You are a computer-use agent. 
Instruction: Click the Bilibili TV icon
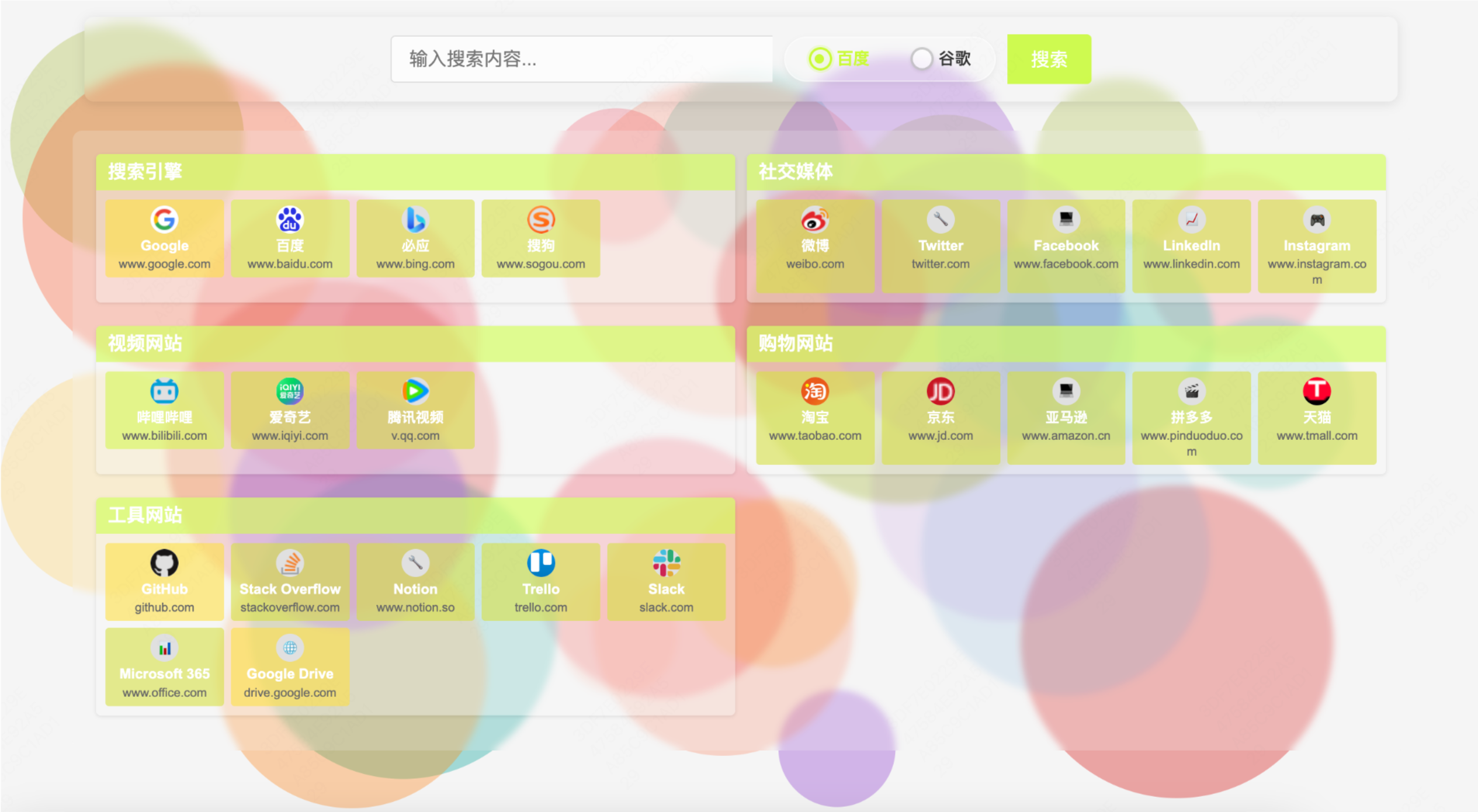(164, 391)
